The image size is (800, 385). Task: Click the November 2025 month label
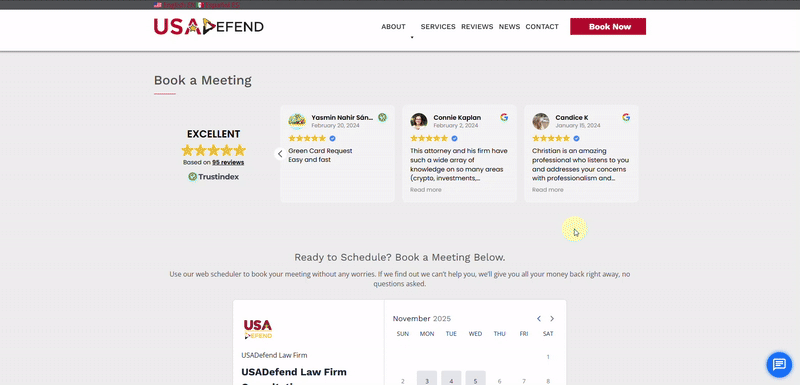[x=422, y=319]
